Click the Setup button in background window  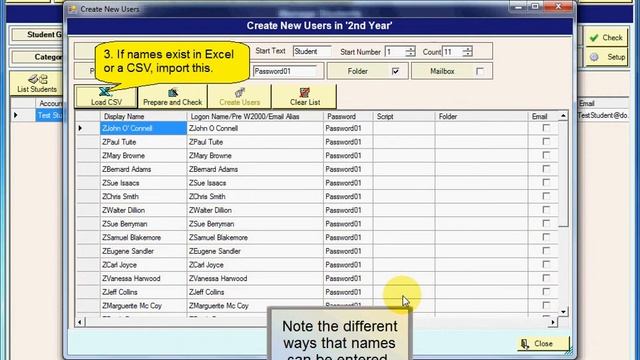click(608, 57)
